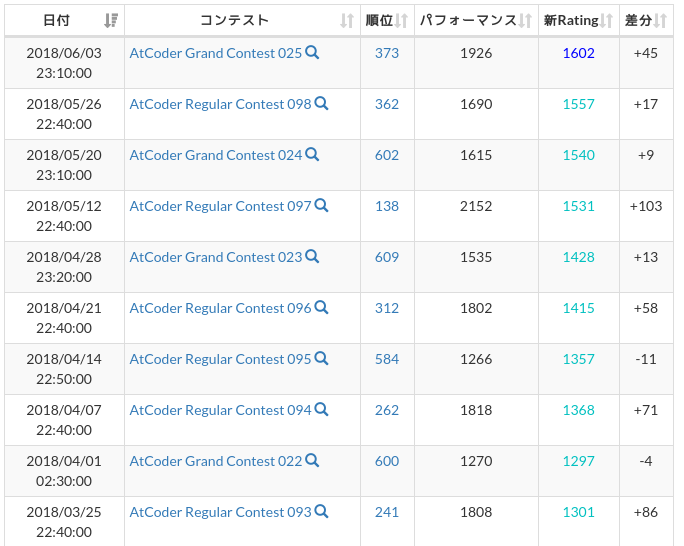Viewport: 684px width, 546px height.
Task: Sort table by 順位 column arrow
Action: (x=401, y=20)
